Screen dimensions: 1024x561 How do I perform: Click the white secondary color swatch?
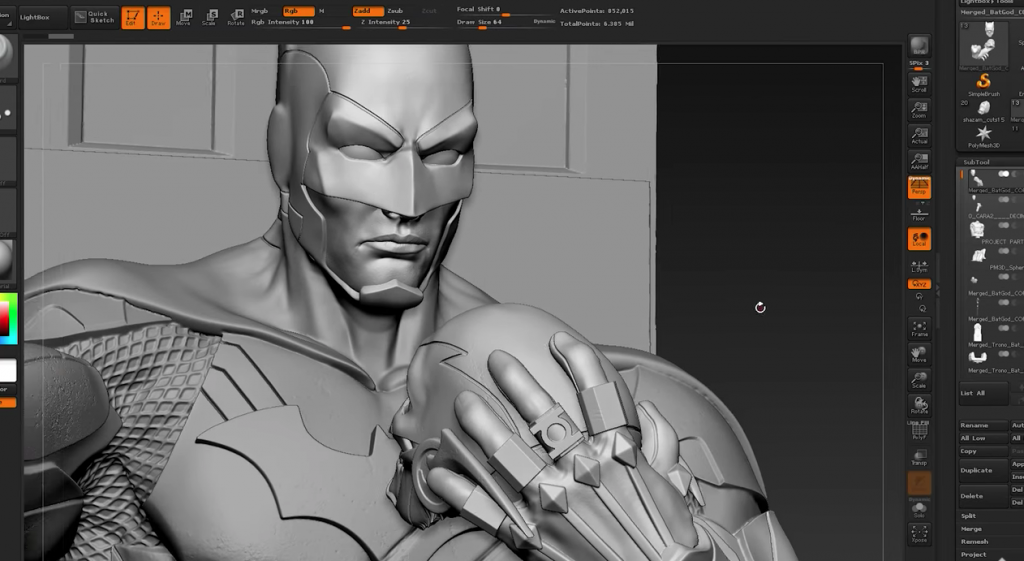click(8, 370)
